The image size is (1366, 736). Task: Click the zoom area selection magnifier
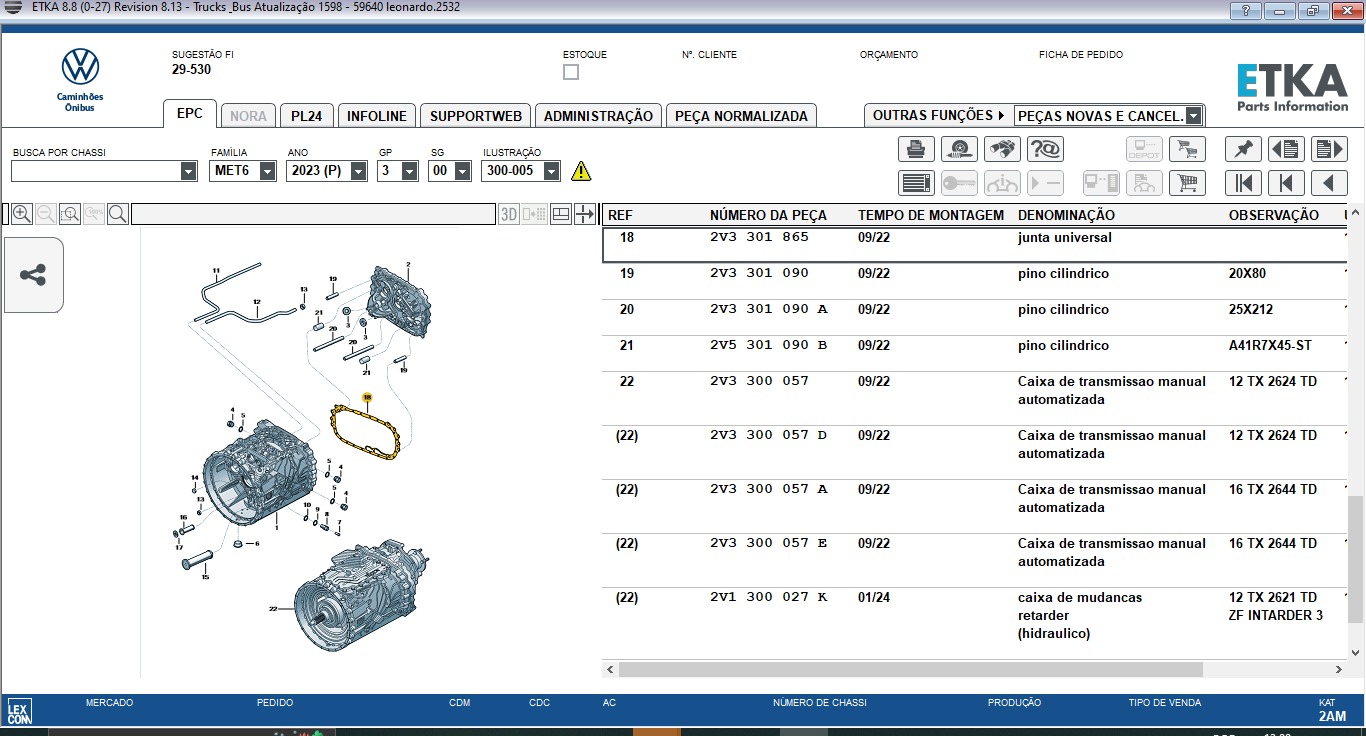tap(70, 214)
